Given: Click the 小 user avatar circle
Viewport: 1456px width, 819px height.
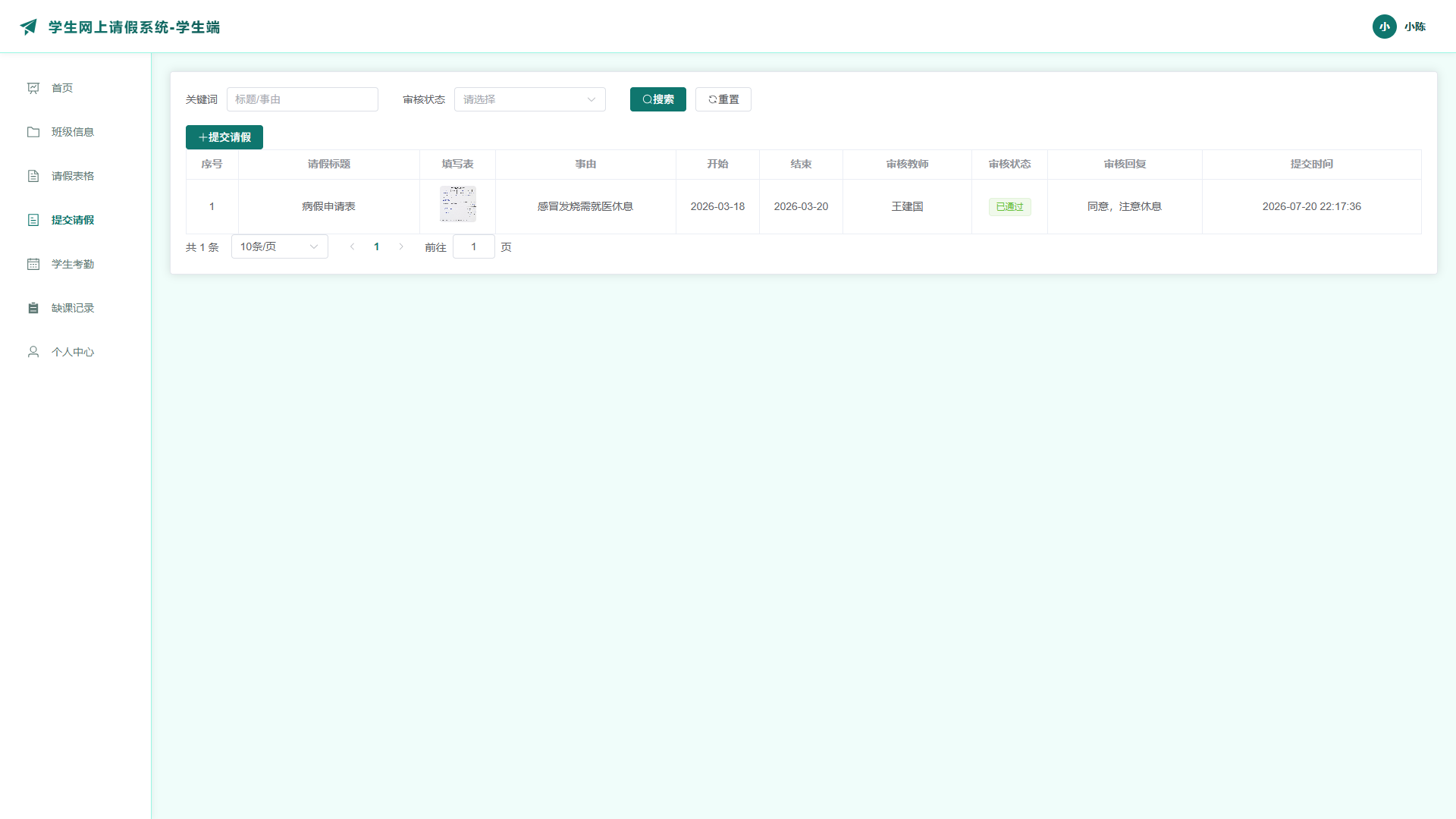Looking at the screenshot, I should [x=1385, y=27].
